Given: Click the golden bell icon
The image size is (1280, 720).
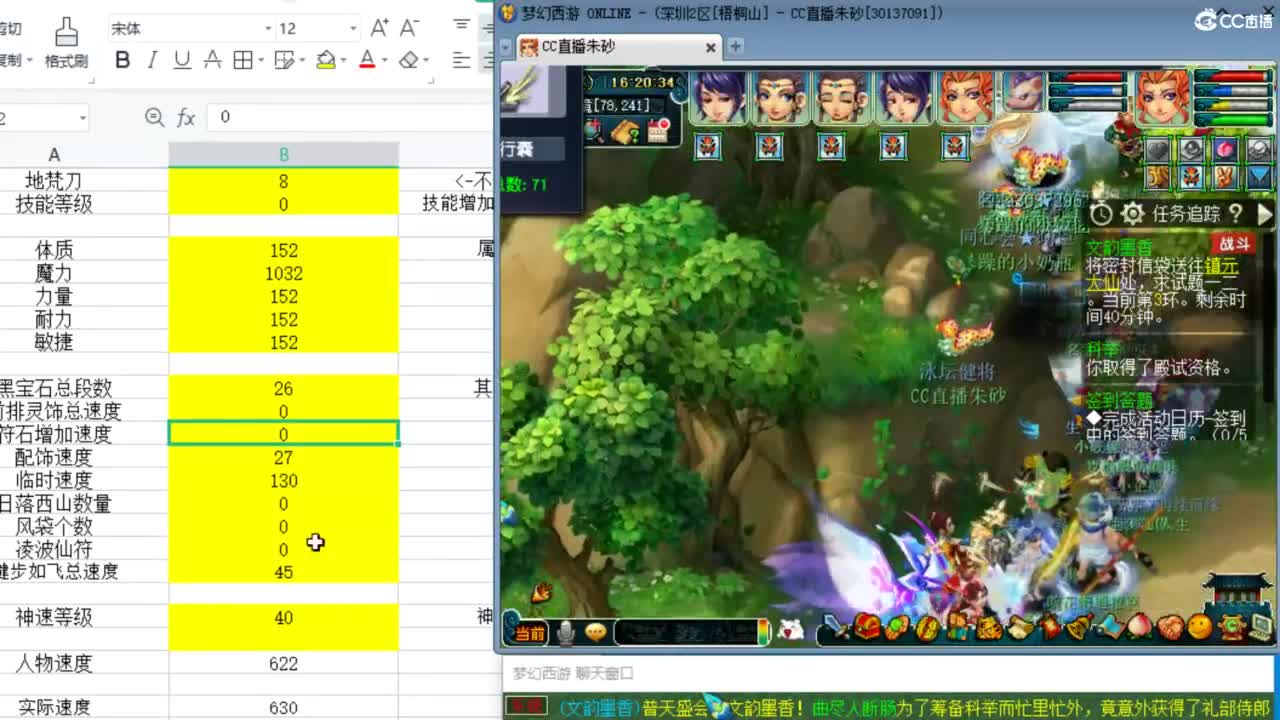Looking at the screenshot, I should [x=1079, y=627].
